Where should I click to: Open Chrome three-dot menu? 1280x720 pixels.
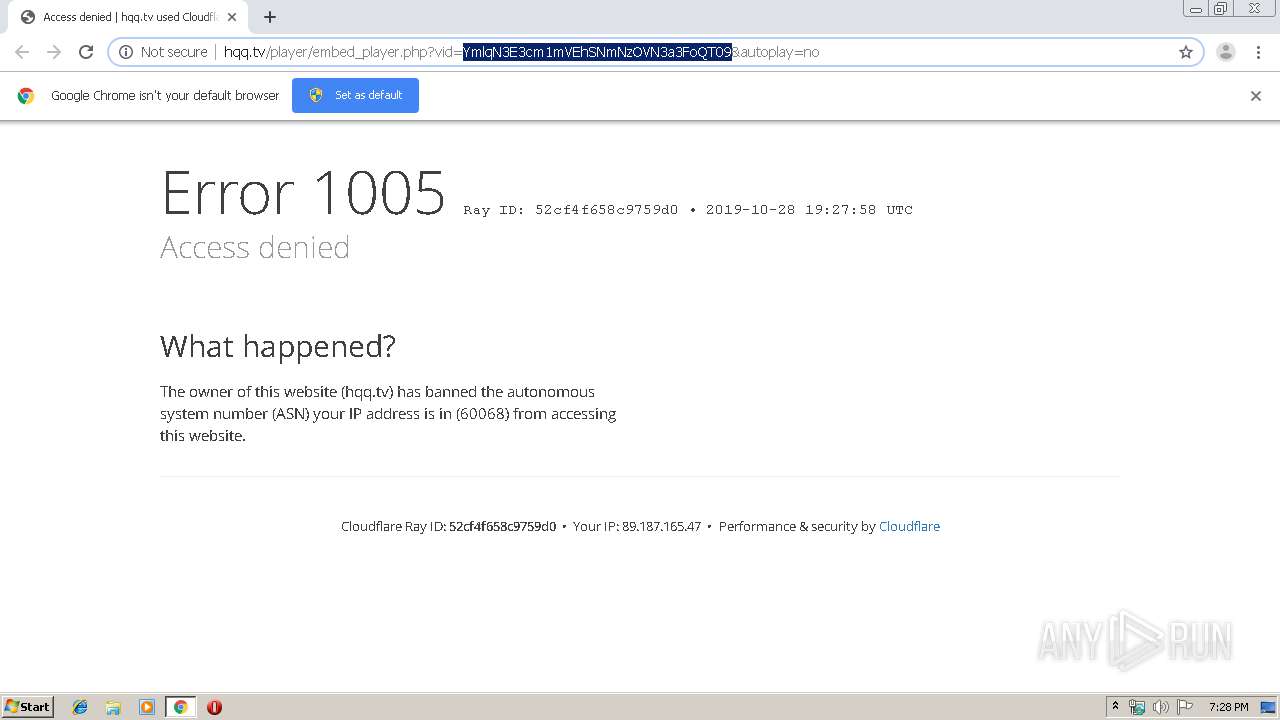(1257, 52)
